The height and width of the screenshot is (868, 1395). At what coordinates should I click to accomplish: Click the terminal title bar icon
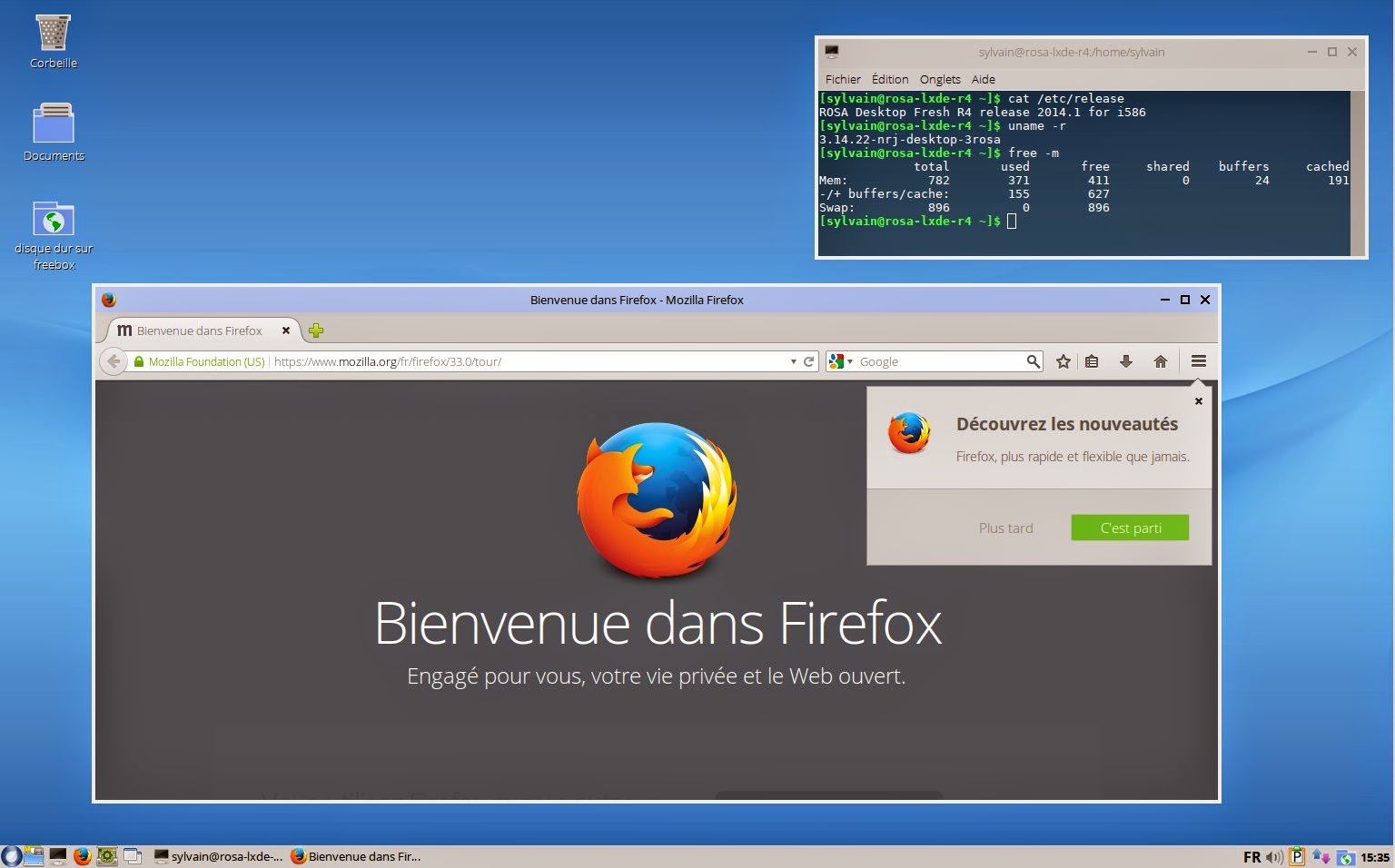(832, 52)
